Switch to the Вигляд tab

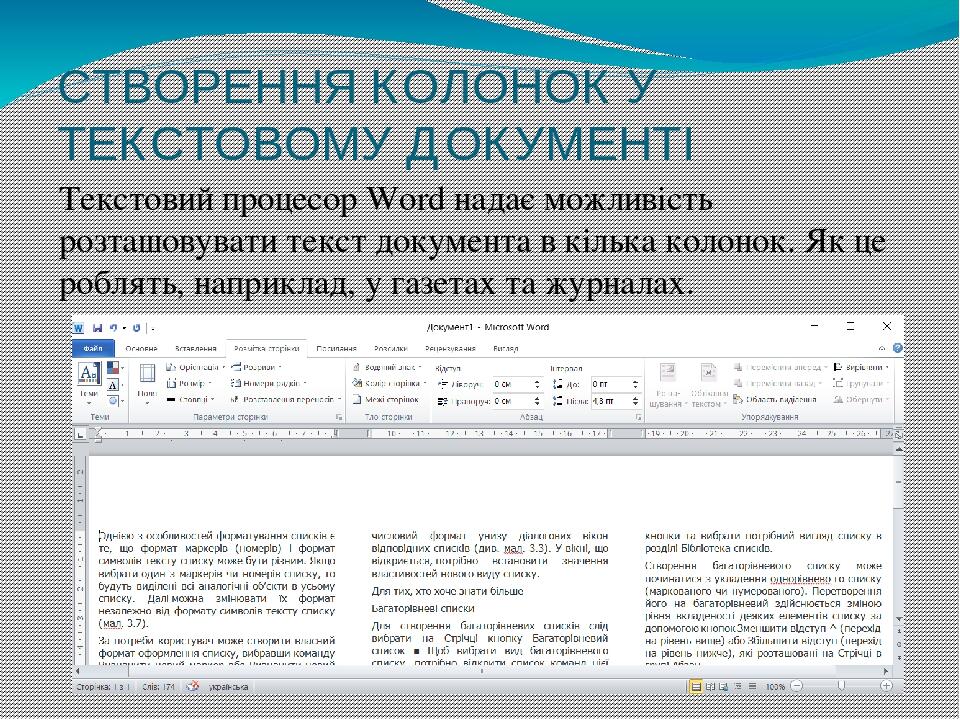click(506, 348)
